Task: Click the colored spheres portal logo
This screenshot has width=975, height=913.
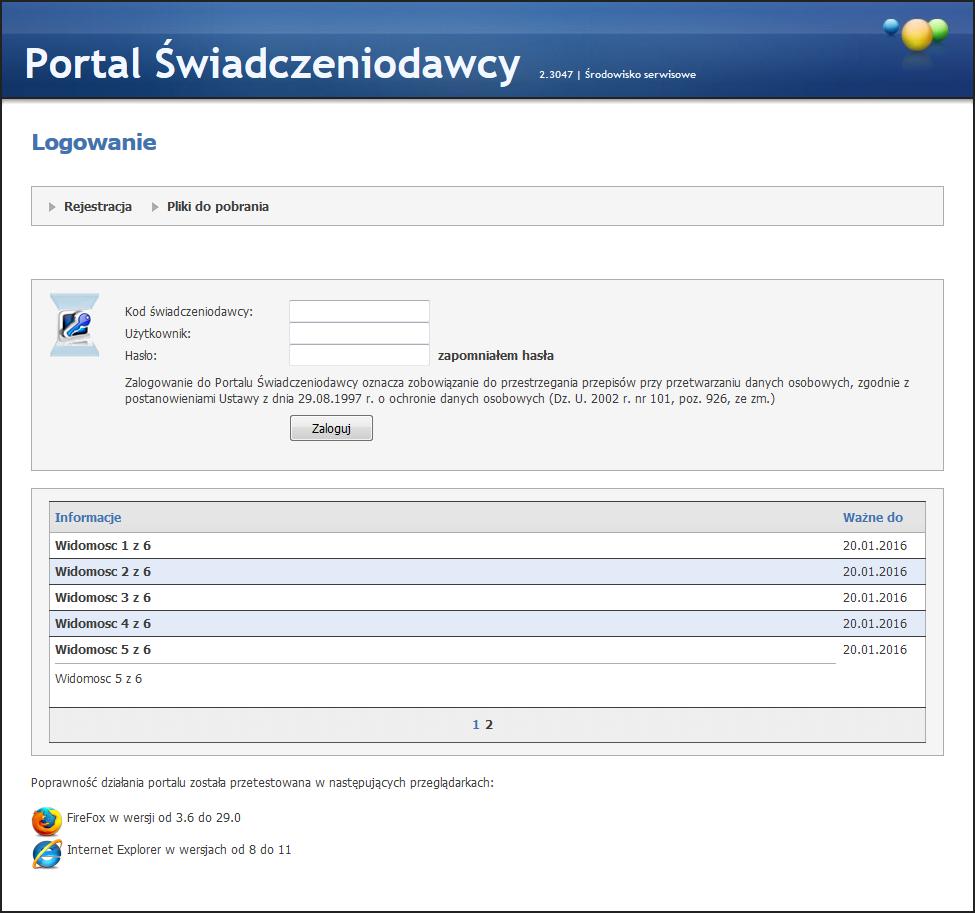Action: coord(916,35)
